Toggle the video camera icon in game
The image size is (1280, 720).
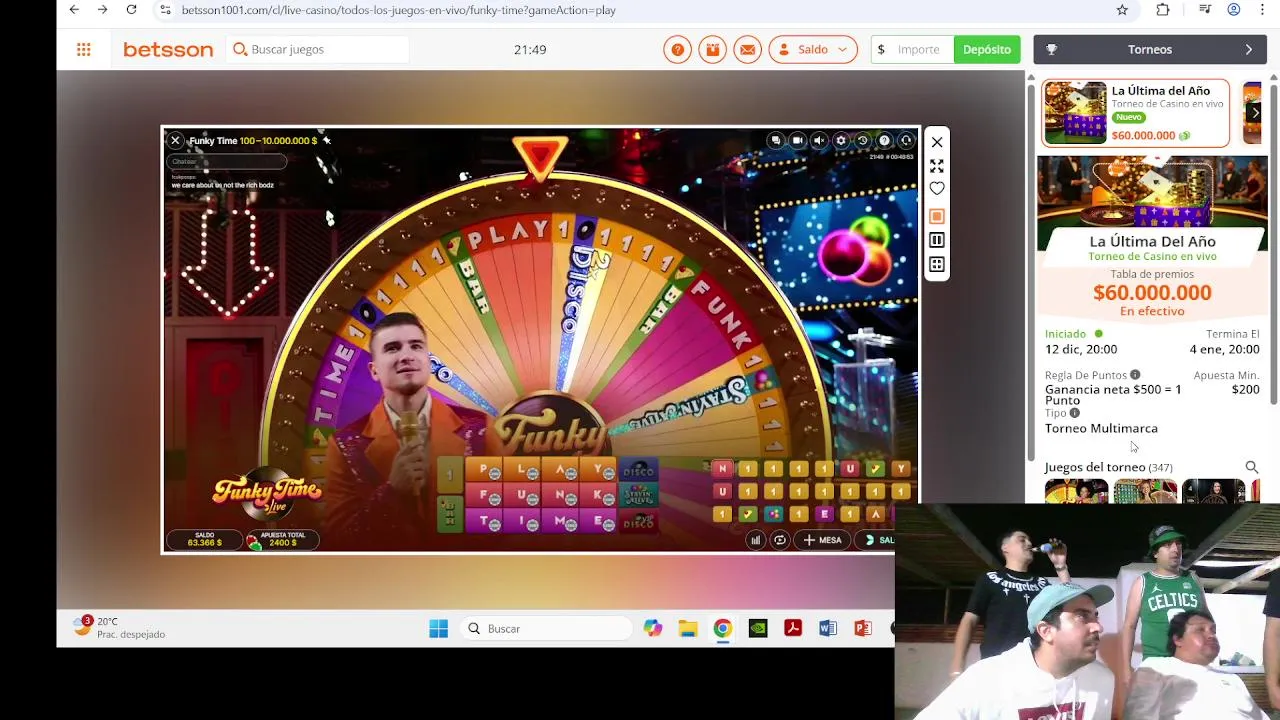click(797, 141)
